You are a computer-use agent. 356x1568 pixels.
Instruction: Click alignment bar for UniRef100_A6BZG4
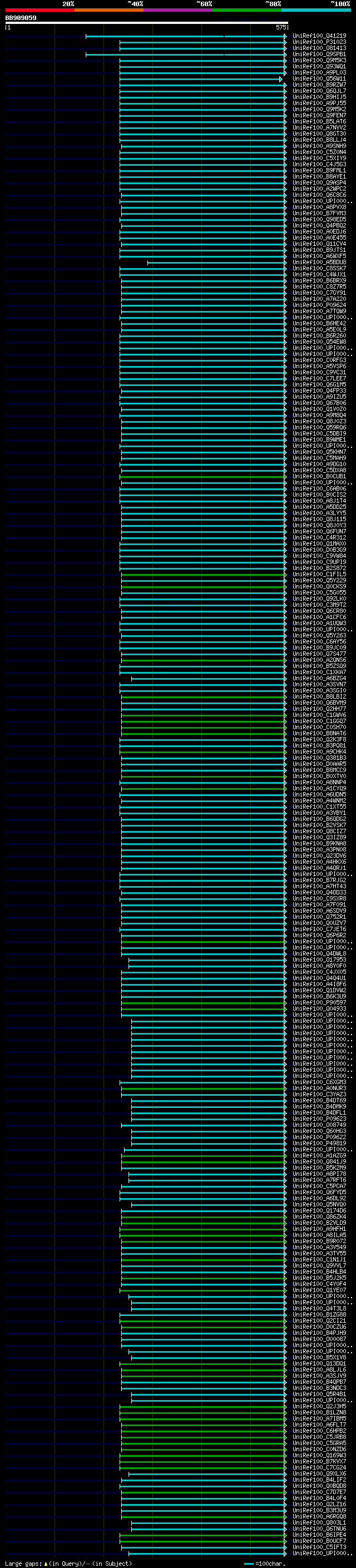(209, 679)
